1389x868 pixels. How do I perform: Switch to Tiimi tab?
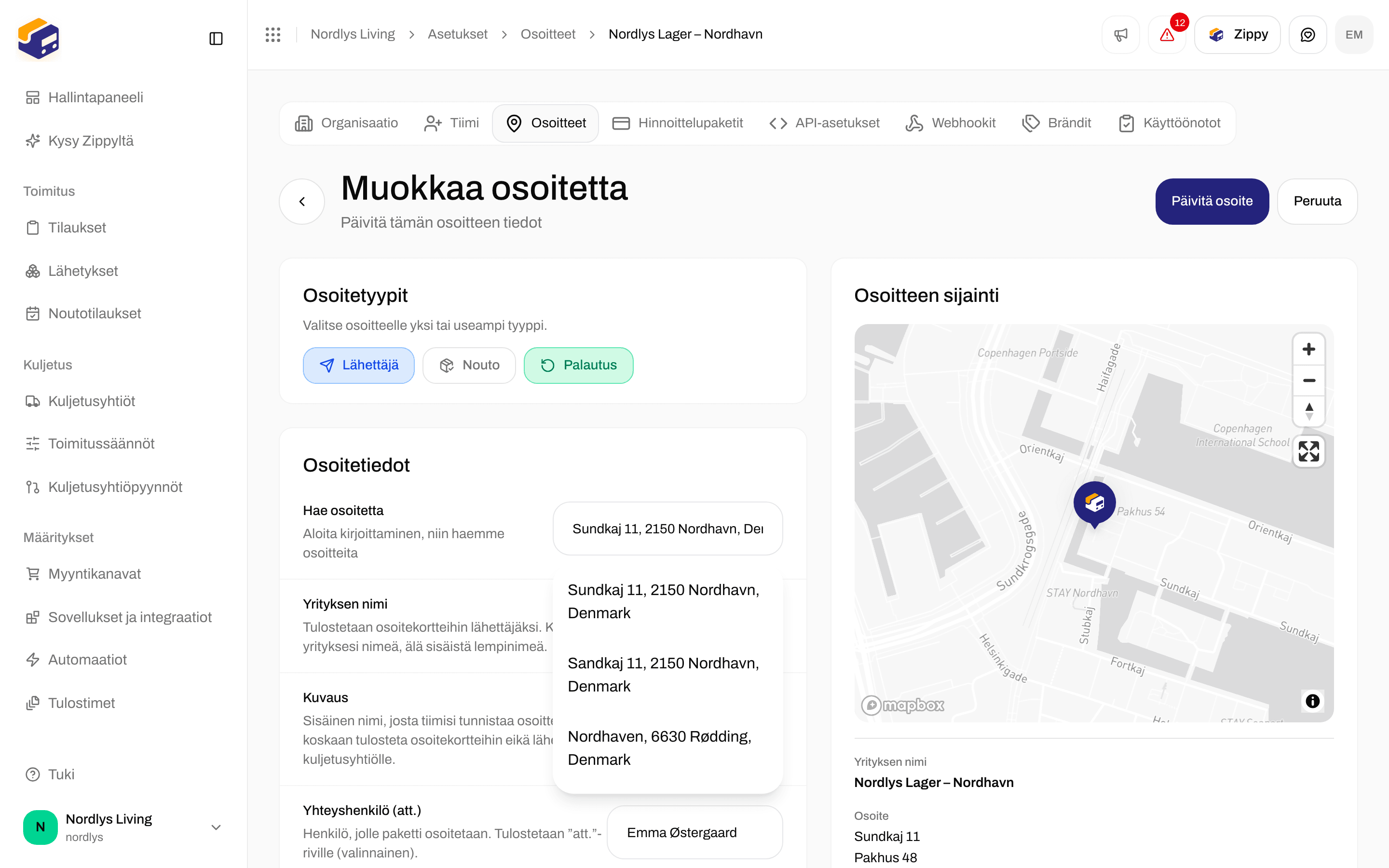click(x=451, y=123)
